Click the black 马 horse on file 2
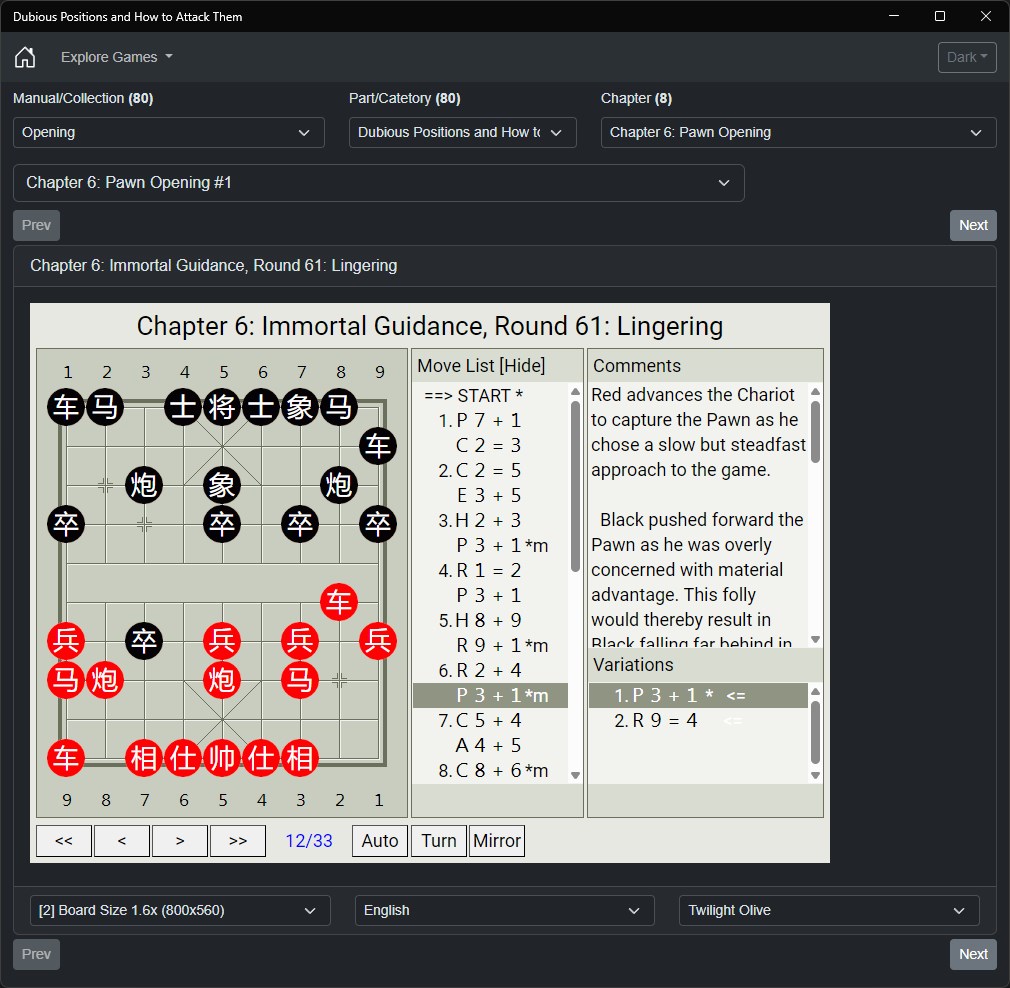Screen dimensions: 1010x988 tap(105, 407)
